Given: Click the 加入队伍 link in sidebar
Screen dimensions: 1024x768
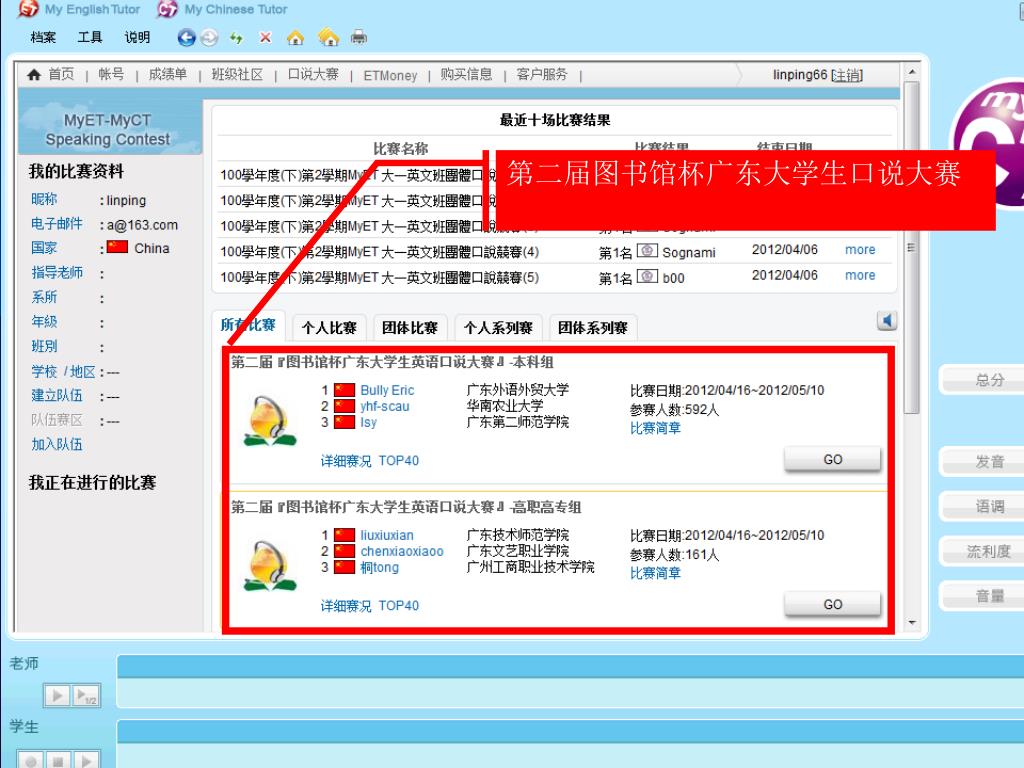Looking at the screenshot, I should coord(57,445).
